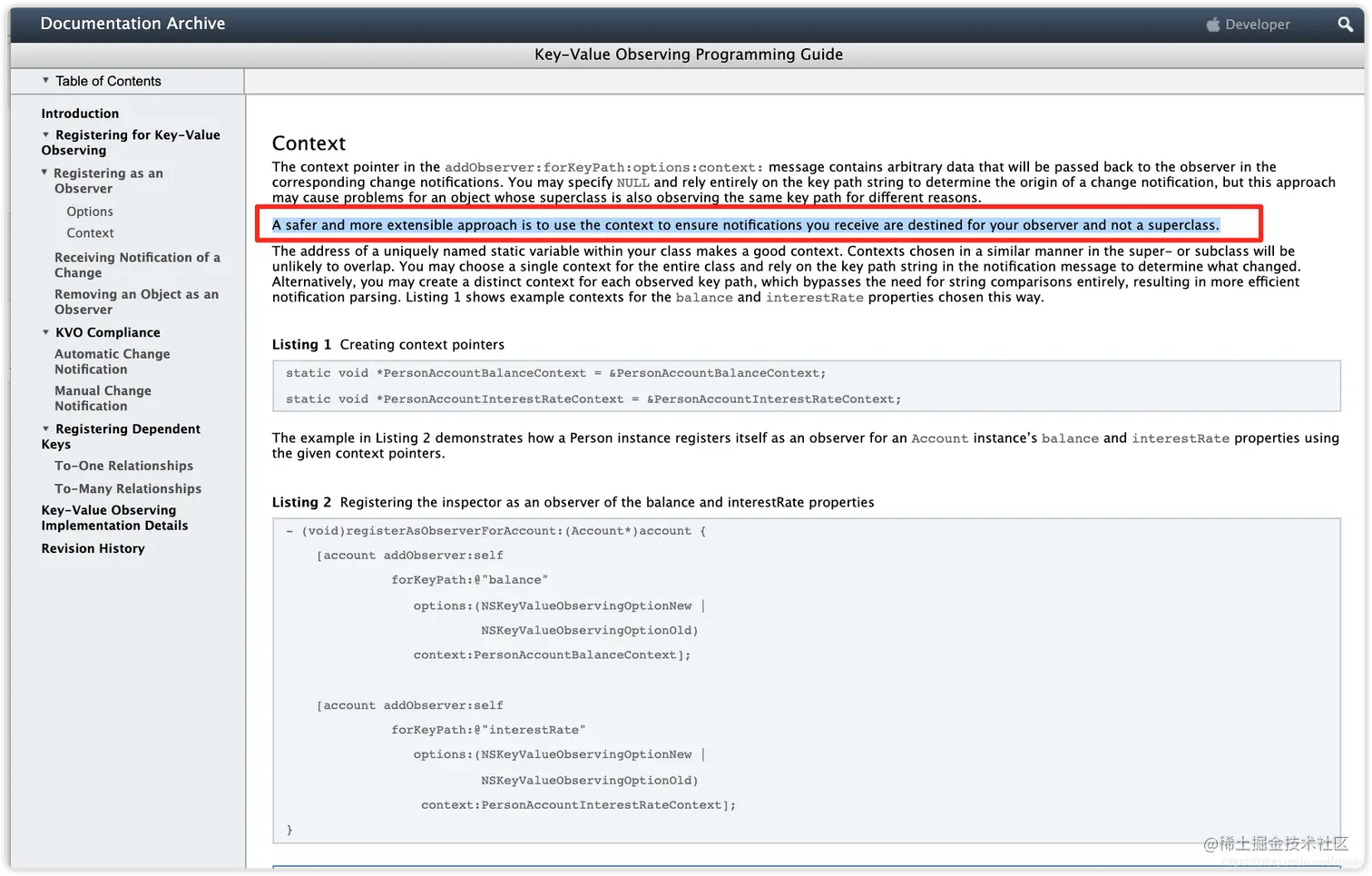The image size is (1372, 876).
Task: Open Registering Dependent Keys chapter
Action: (121, 437)
